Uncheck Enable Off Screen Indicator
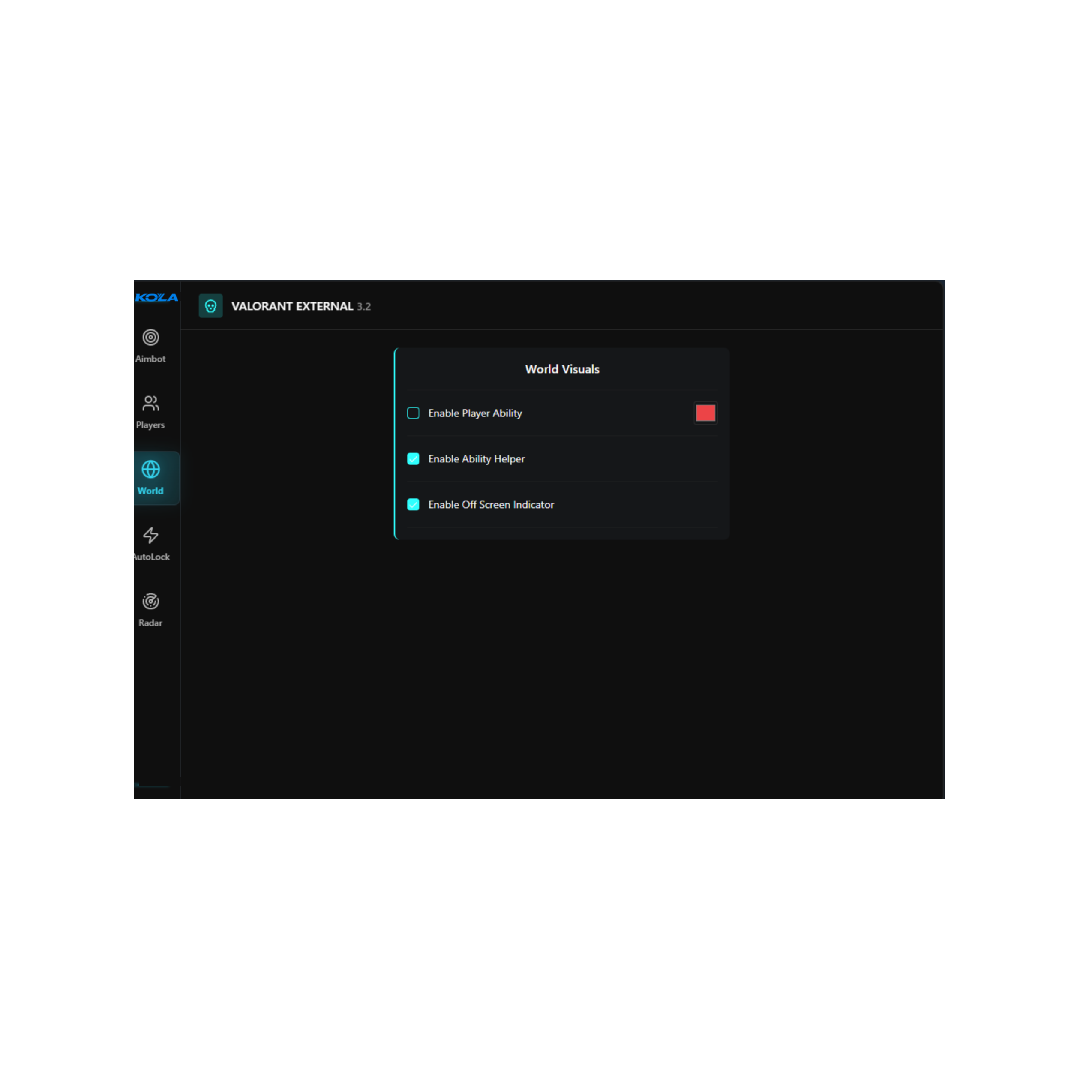The width and height of the screenshot is (1080, 1080). [x=413, y=504]
